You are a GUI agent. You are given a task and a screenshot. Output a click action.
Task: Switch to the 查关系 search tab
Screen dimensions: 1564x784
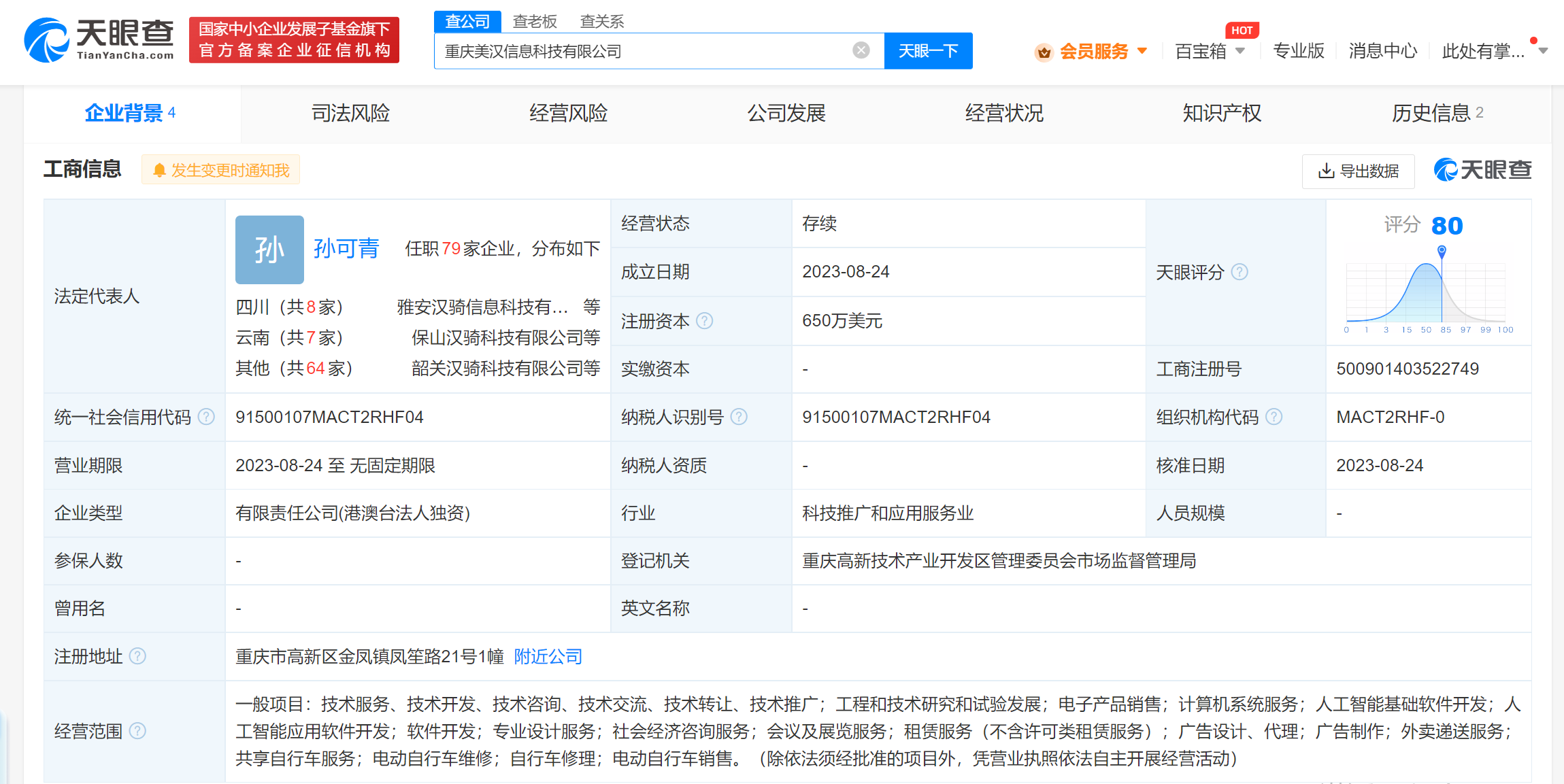[602, 21]
